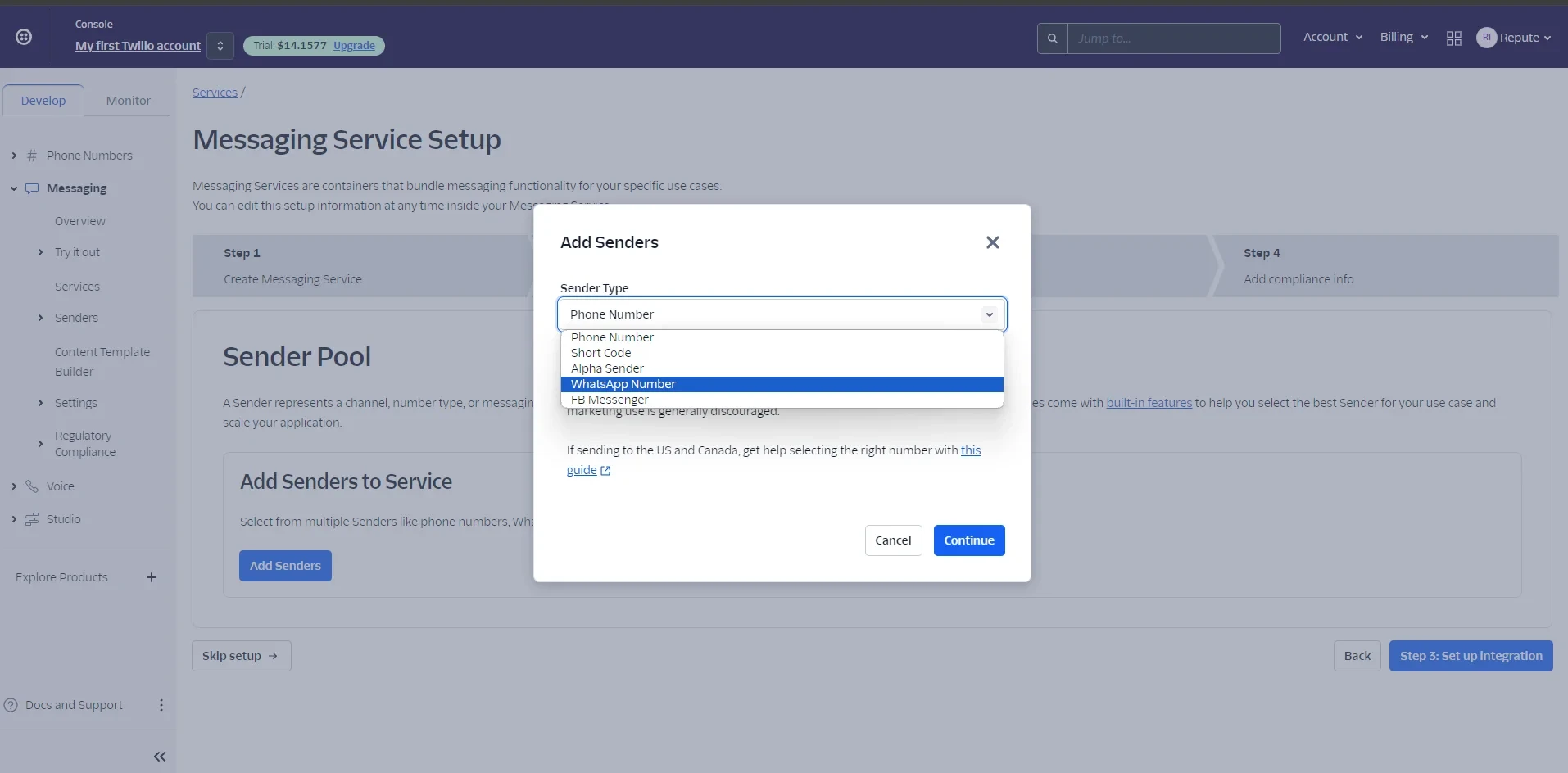This screenshot has height=773, width=1568.
Task: Open the Services sidebar item
Action: 77,287
